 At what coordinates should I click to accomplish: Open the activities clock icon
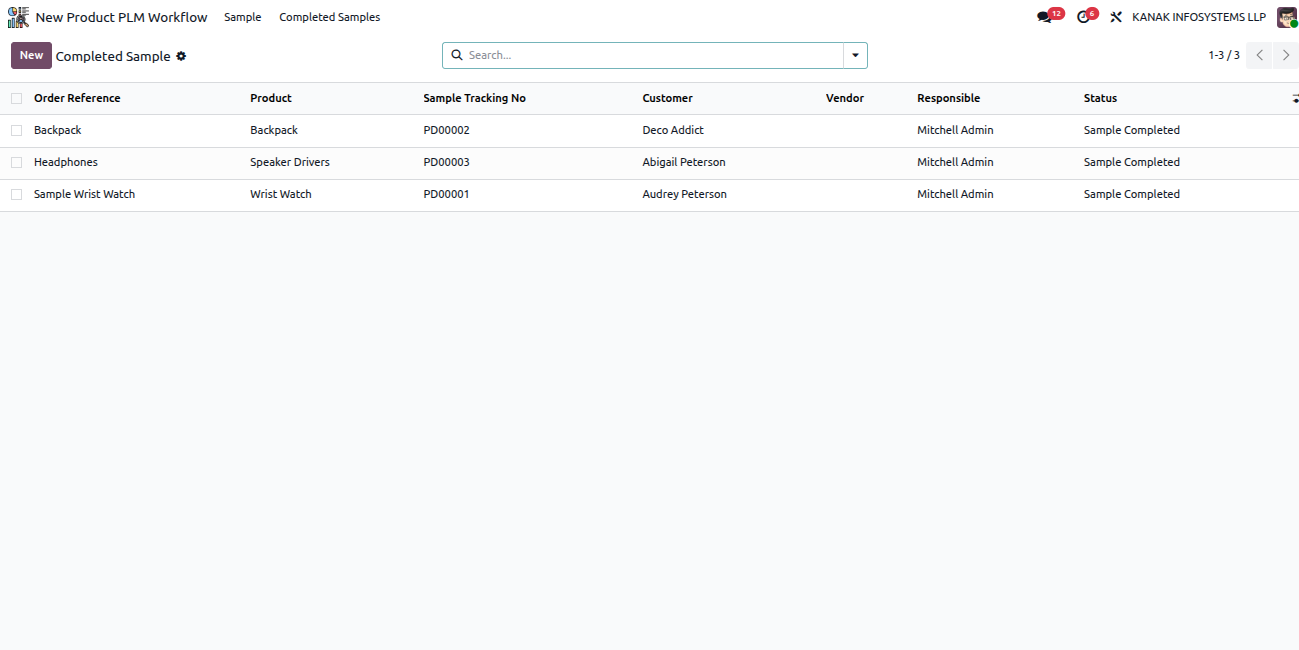point(1086,17)
